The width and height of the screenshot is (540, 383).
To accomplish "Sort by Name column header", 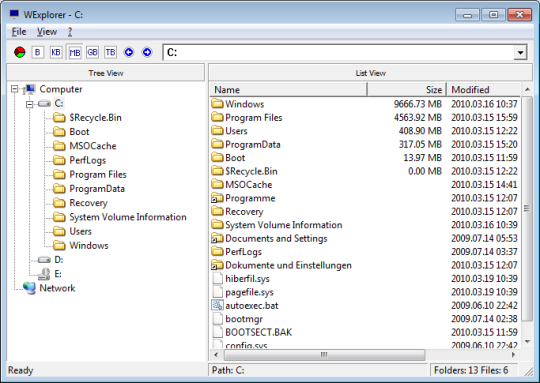I will point(288,90).
